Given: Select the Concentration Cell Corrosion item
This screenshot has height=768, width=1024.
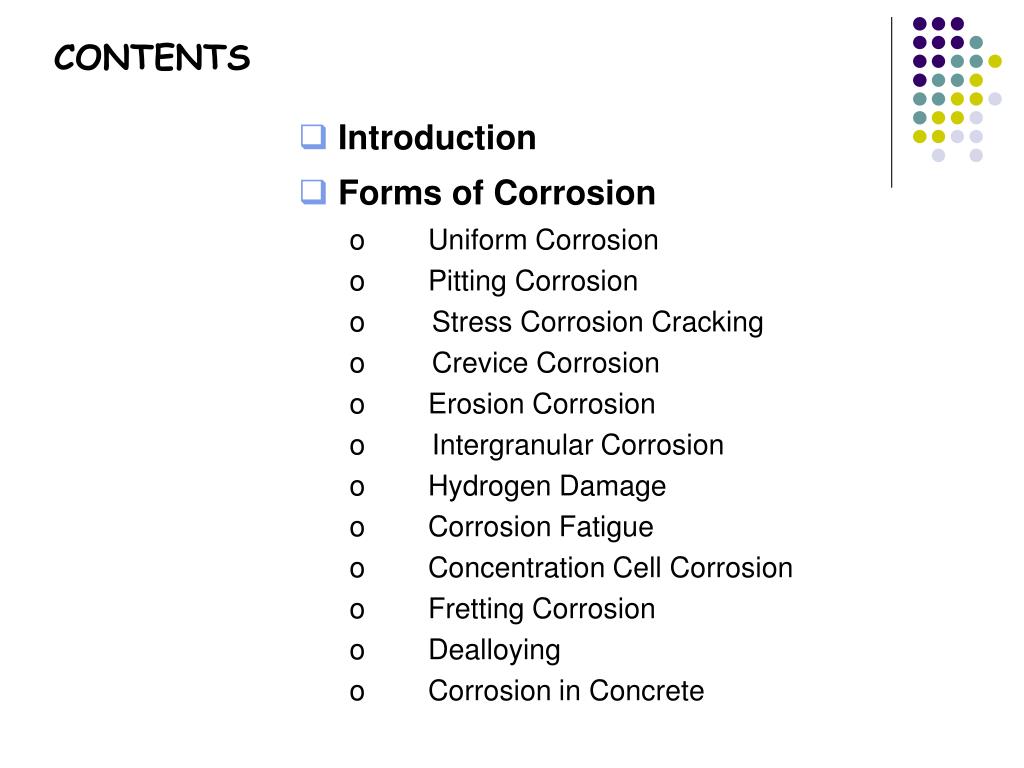Looking at the screenshot, I should coord(611,568).
